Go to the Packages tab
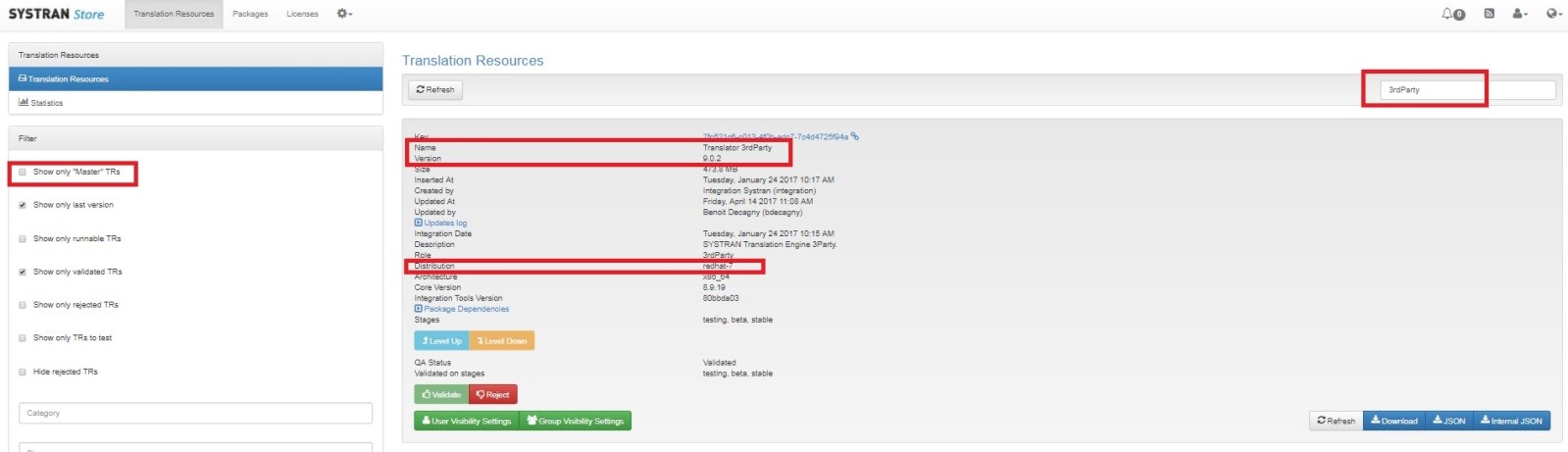This screenshot has width=1568, height=452. pos(250,14)
